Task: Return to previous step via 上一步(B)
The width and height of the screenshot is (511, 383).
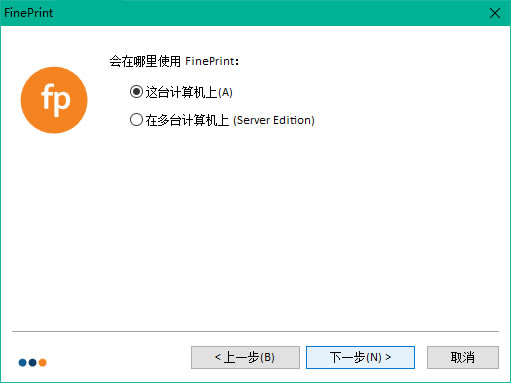Action: pos(245,357)
